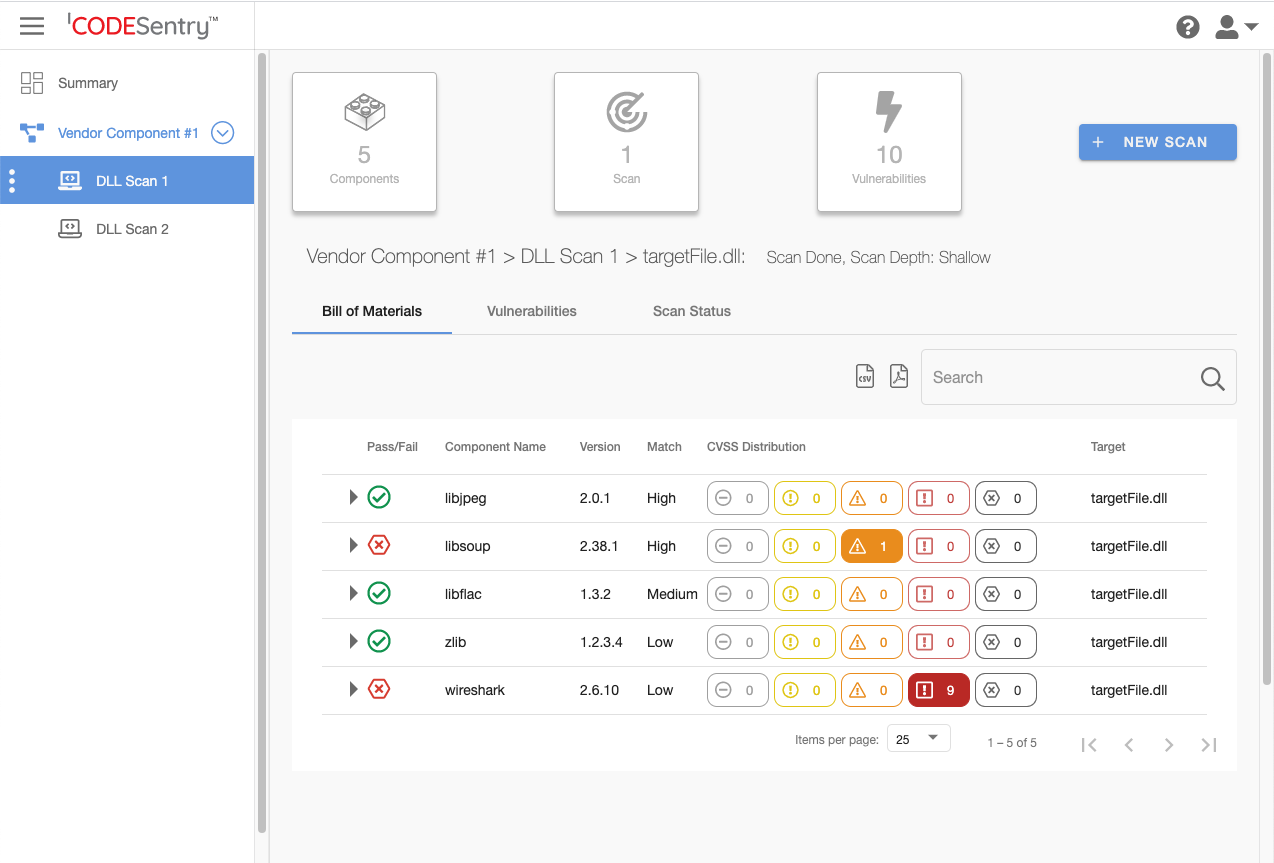The image size is (1274, 863).
Task: Switch to the Vulnerabilities tab
Action: click(x=531, y=311)
